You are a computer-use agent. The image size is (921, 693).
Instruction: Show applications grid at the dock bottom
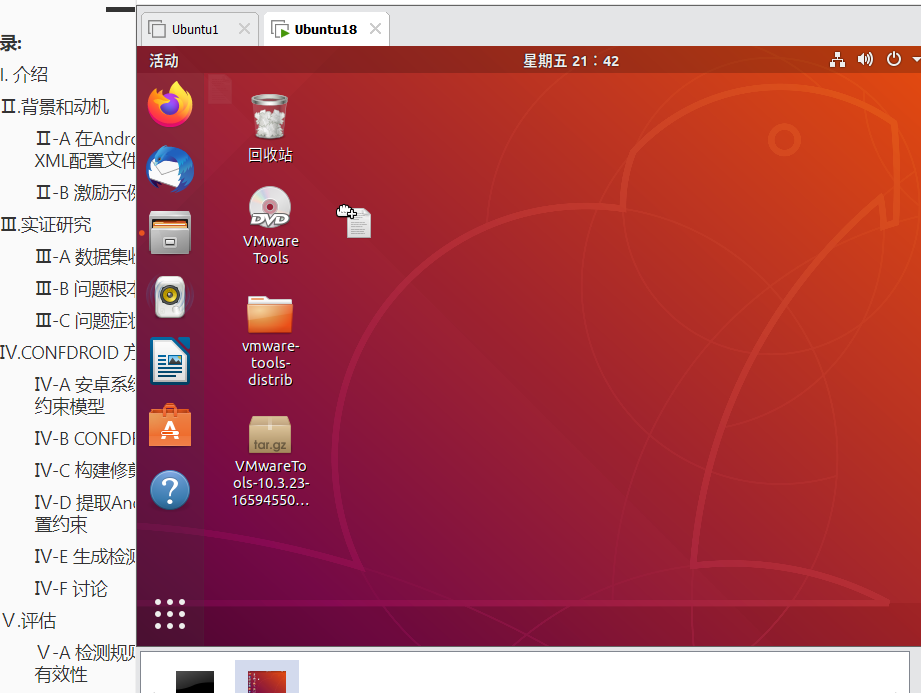(x=170, y=614)
